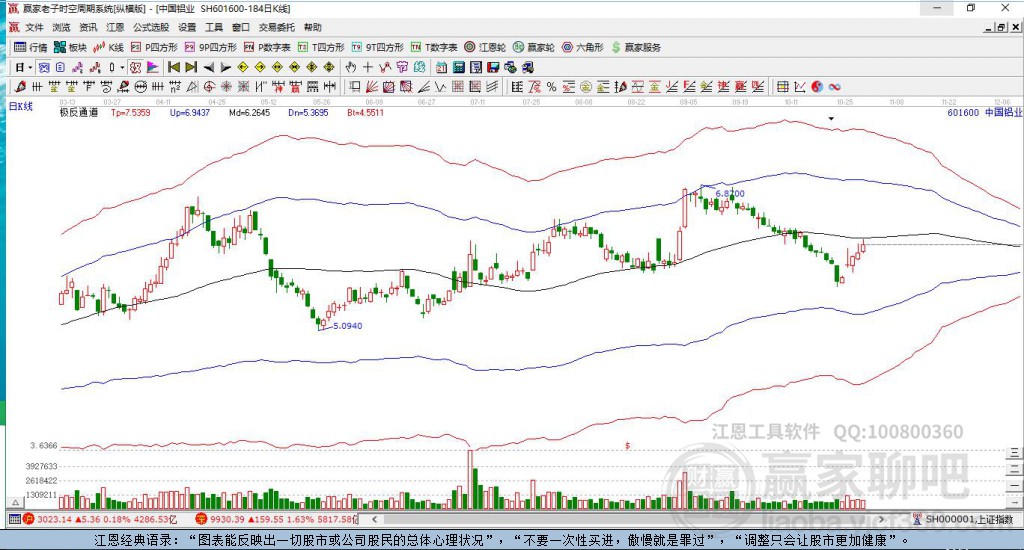Open the 0 value dropdown arrow
The width and height of the screenshot is (1024, 550).
pyautogui.click(x=121, y=67)
